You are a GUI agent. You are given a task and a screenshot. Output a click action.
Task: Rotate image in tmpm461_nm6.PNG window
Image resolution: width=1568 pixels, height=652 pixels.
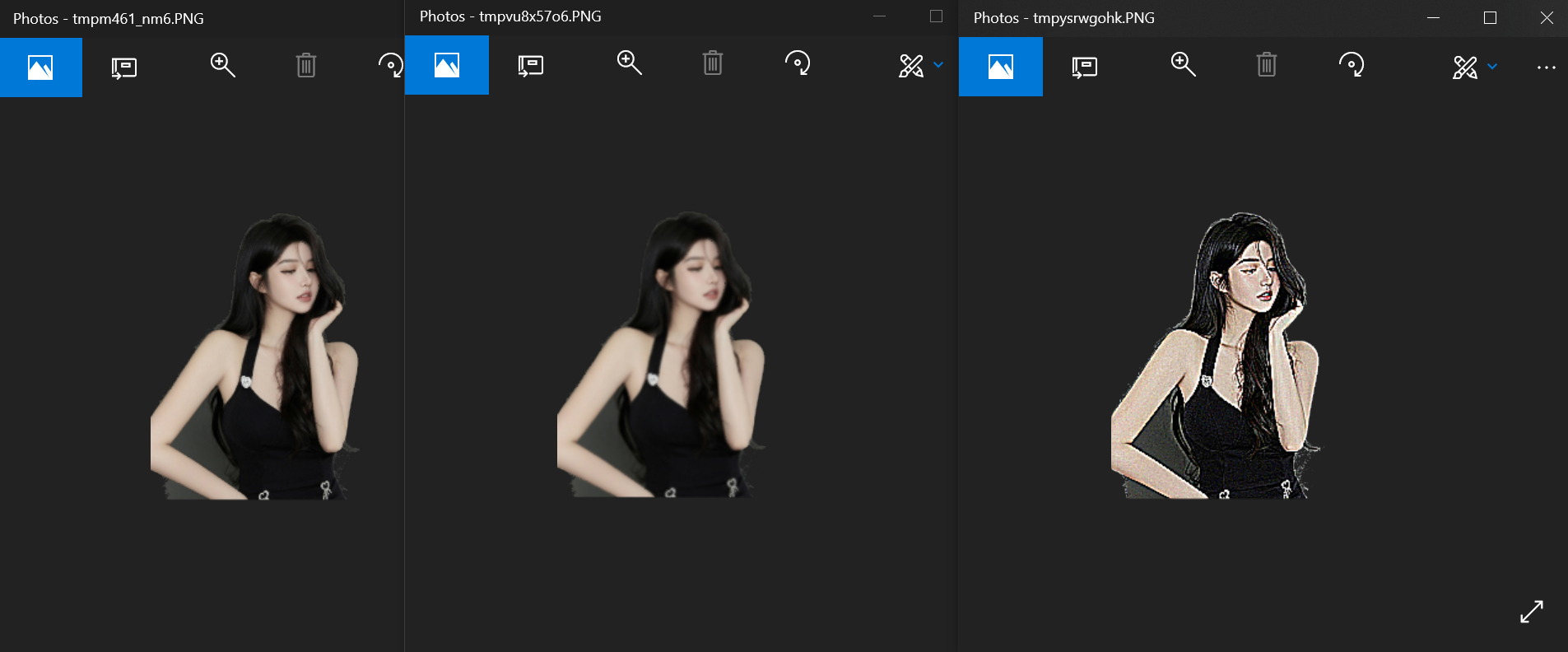tap(391, 65)
